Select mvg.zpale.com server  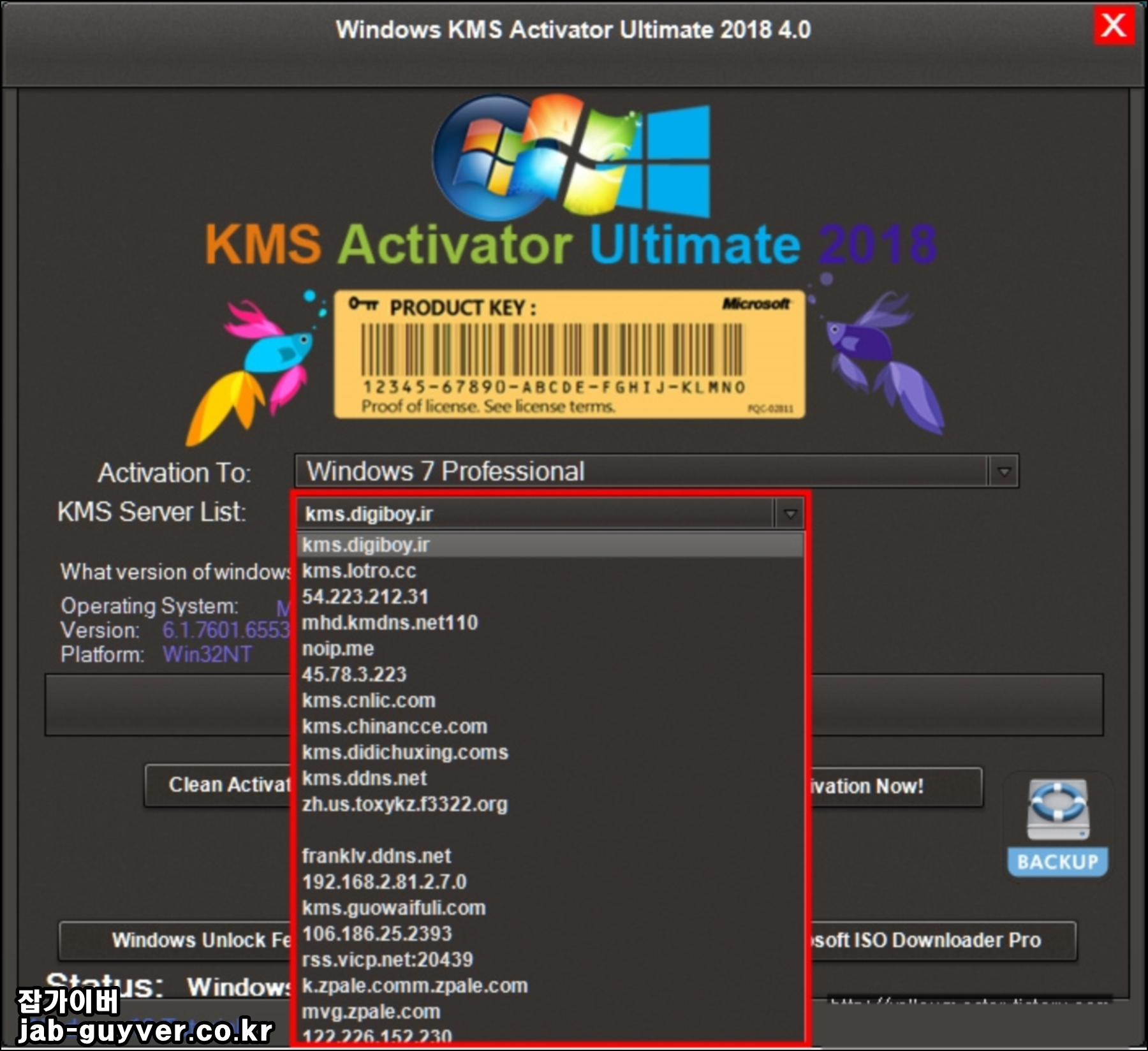click(x=550, y=1012)
